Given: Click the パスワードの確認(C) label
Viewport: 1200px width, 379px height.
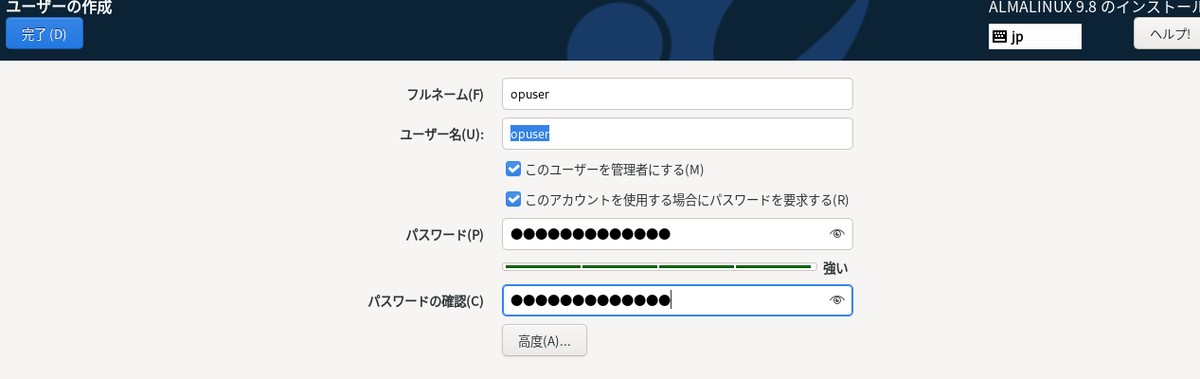Looking at the screenshot, I should 426,301.
